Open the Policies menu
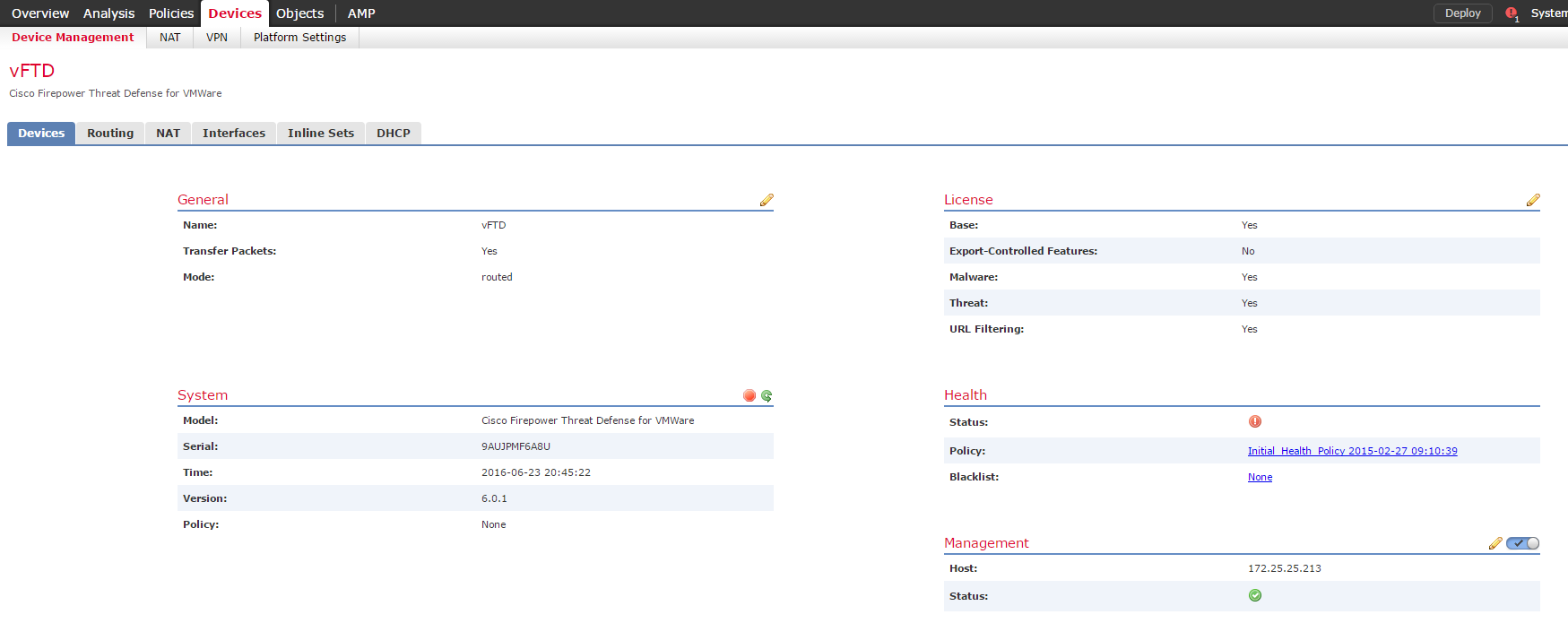This screenshot has height=623, width=1568. tap(171, 13)
